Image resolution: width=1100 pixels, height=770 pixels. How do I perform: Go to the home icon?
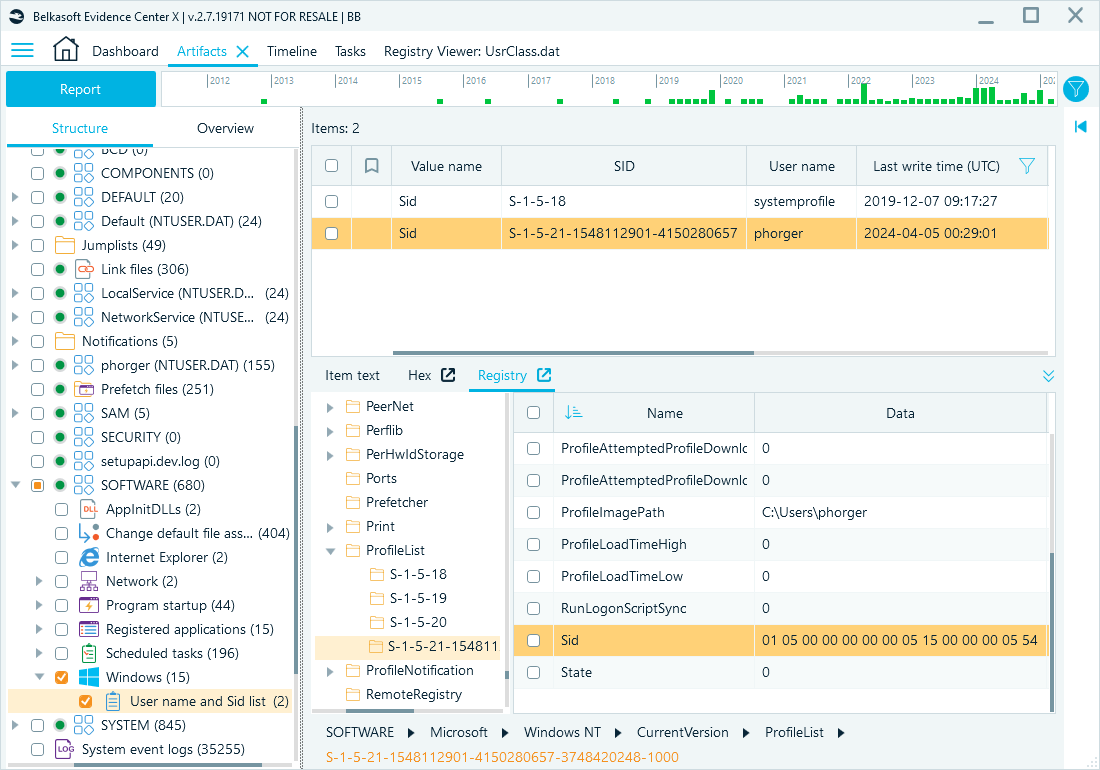(x=65, y=50)
